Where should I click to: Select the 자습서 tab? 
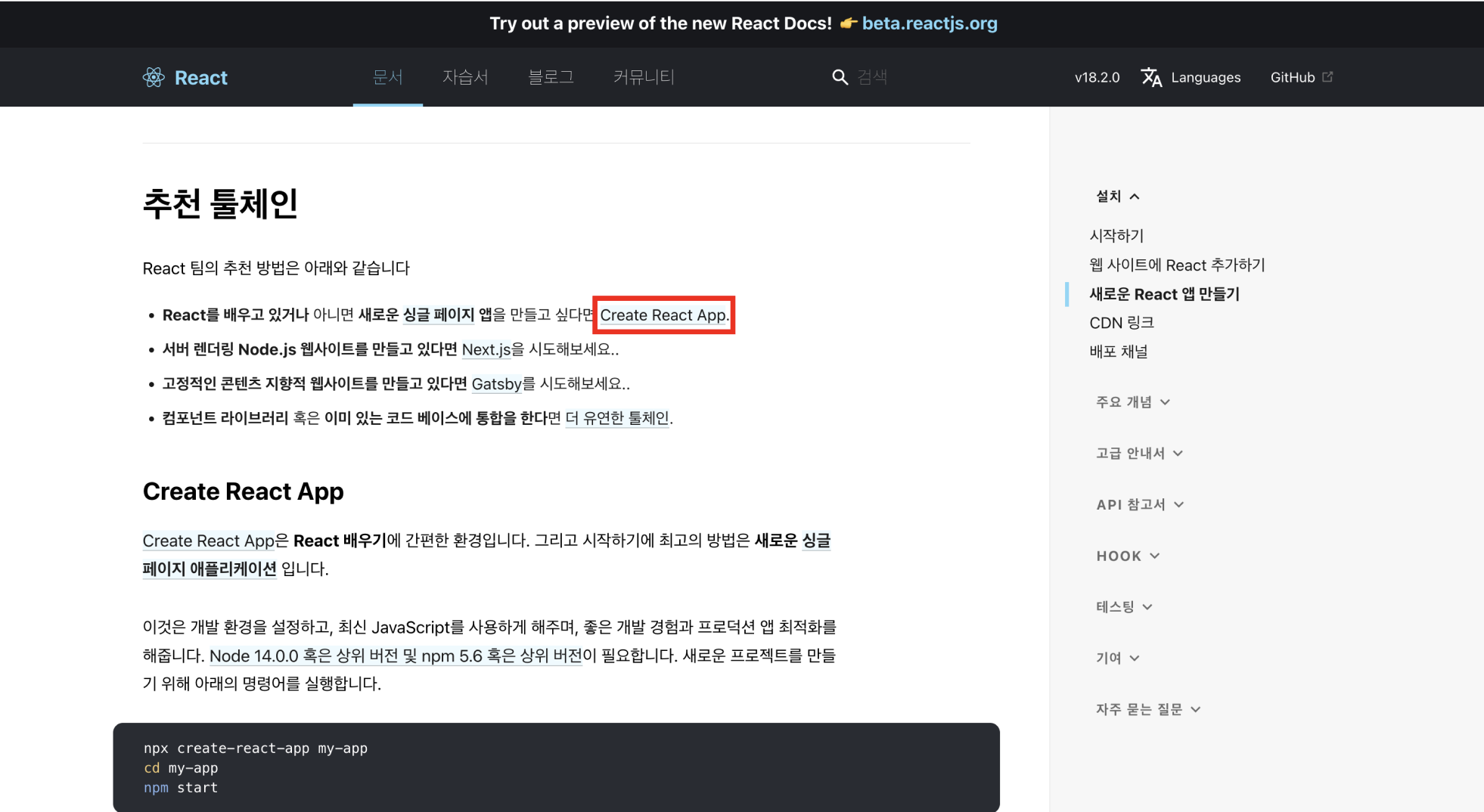pyautogui.click(x=465, y=76)
